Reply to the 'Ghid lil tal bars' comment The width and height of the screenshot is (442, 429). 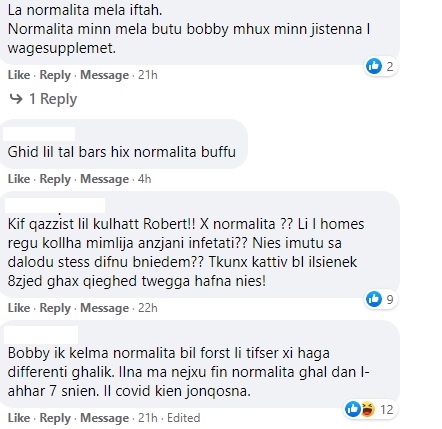click(x=55, y=179)
